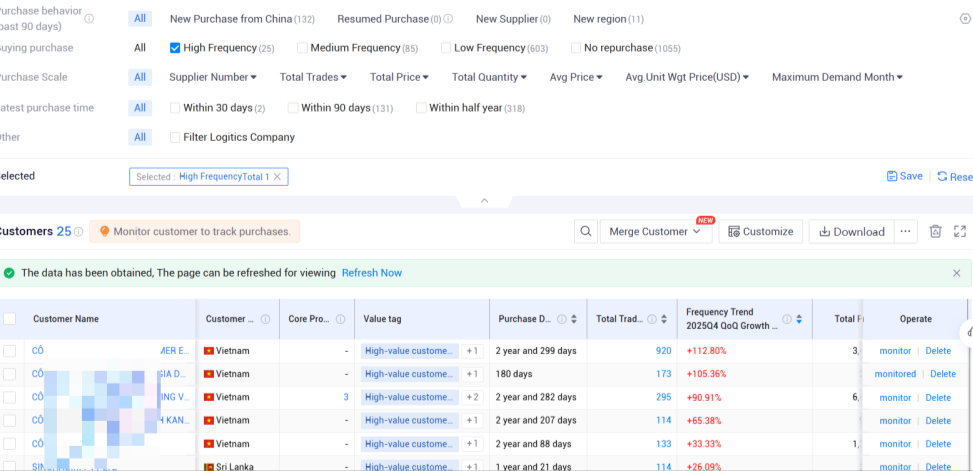Open the 920 total trades value
This screenshot has width=973, height=471.
(663, 351)
